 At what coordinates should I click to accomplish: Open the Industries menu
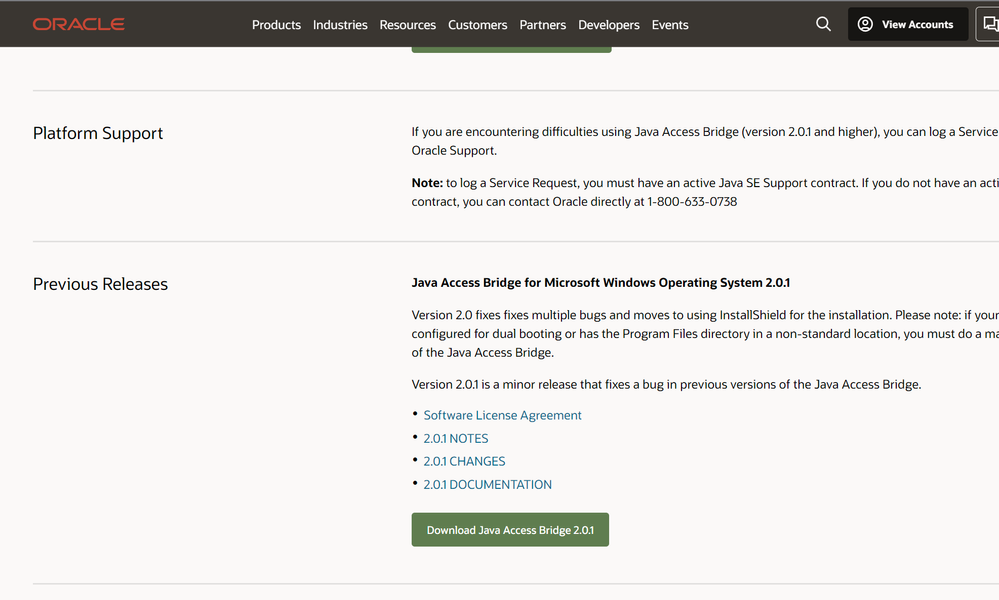coord(340,25)
